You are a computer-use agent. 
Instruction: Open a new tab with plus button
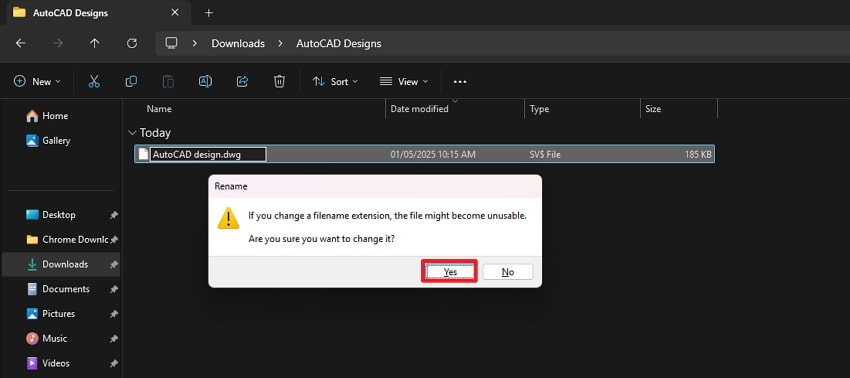coord(209,12)
